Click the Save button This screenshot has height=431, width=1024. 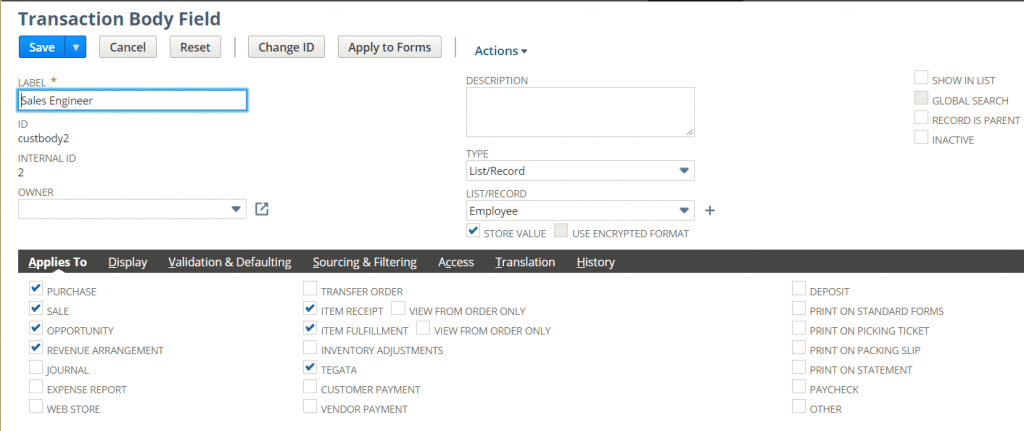coord(42,47)
